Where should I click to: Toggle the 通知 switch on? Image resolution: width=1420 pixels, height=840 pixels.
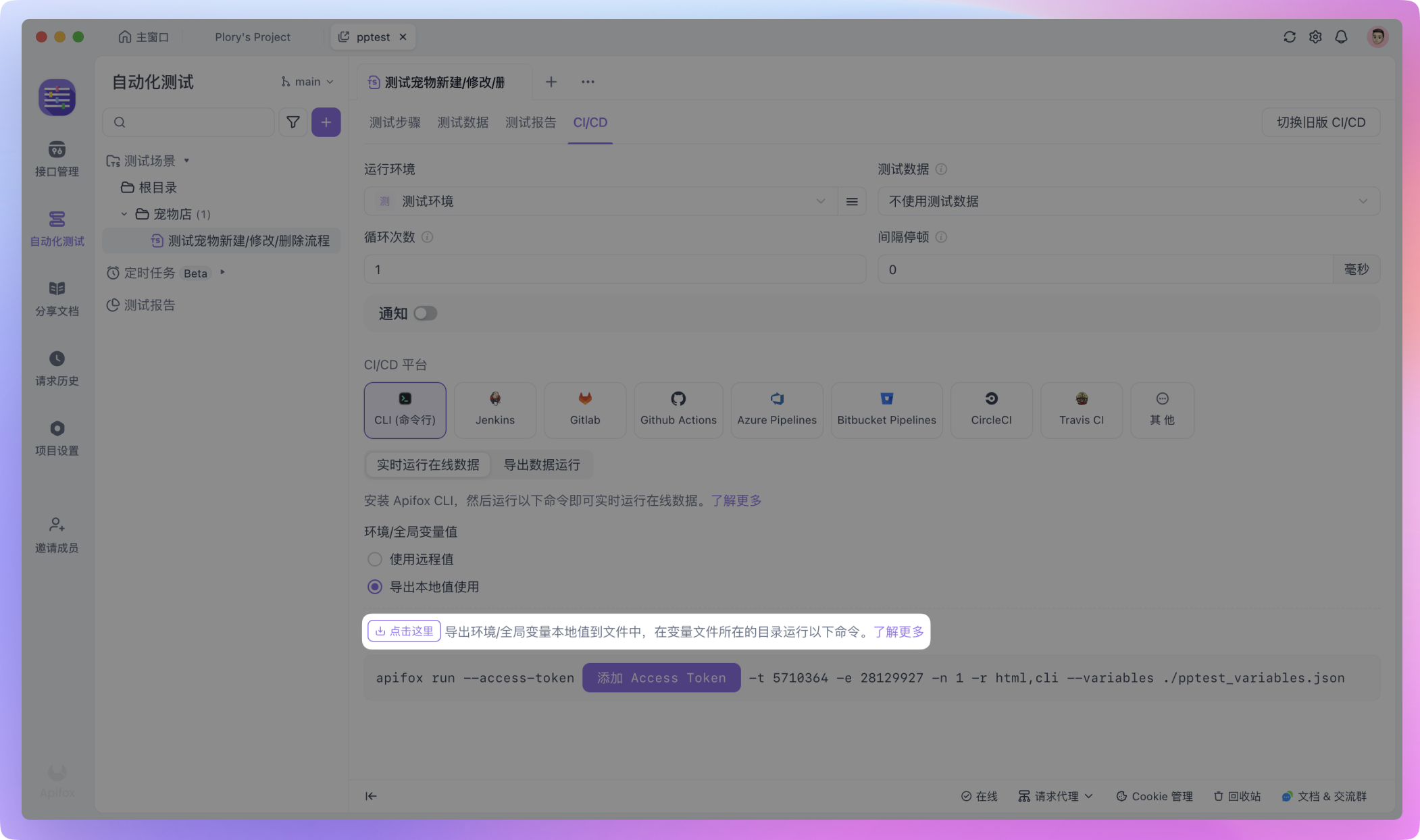tap(426, 313)
